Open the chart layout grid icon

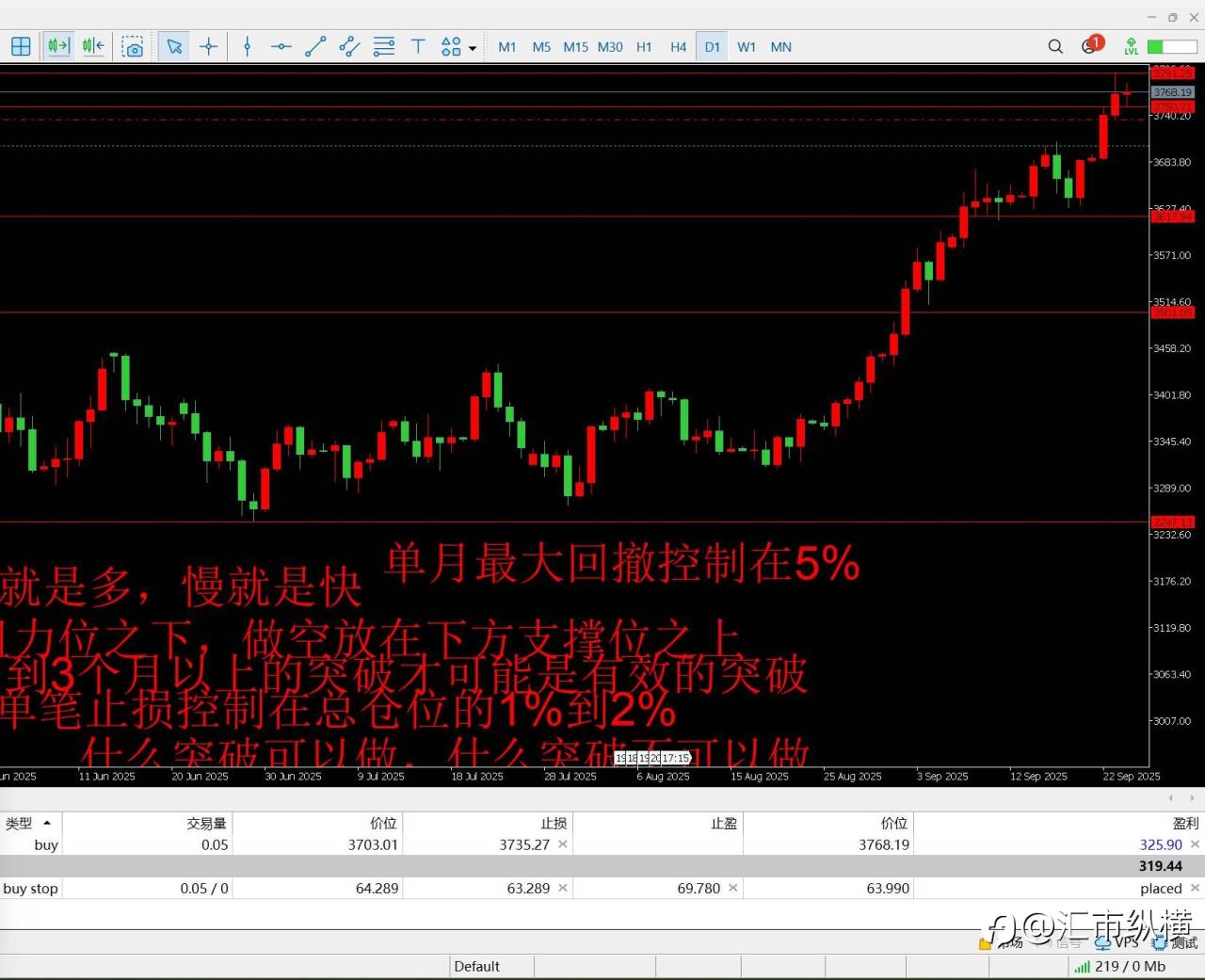tap(21, 46)
